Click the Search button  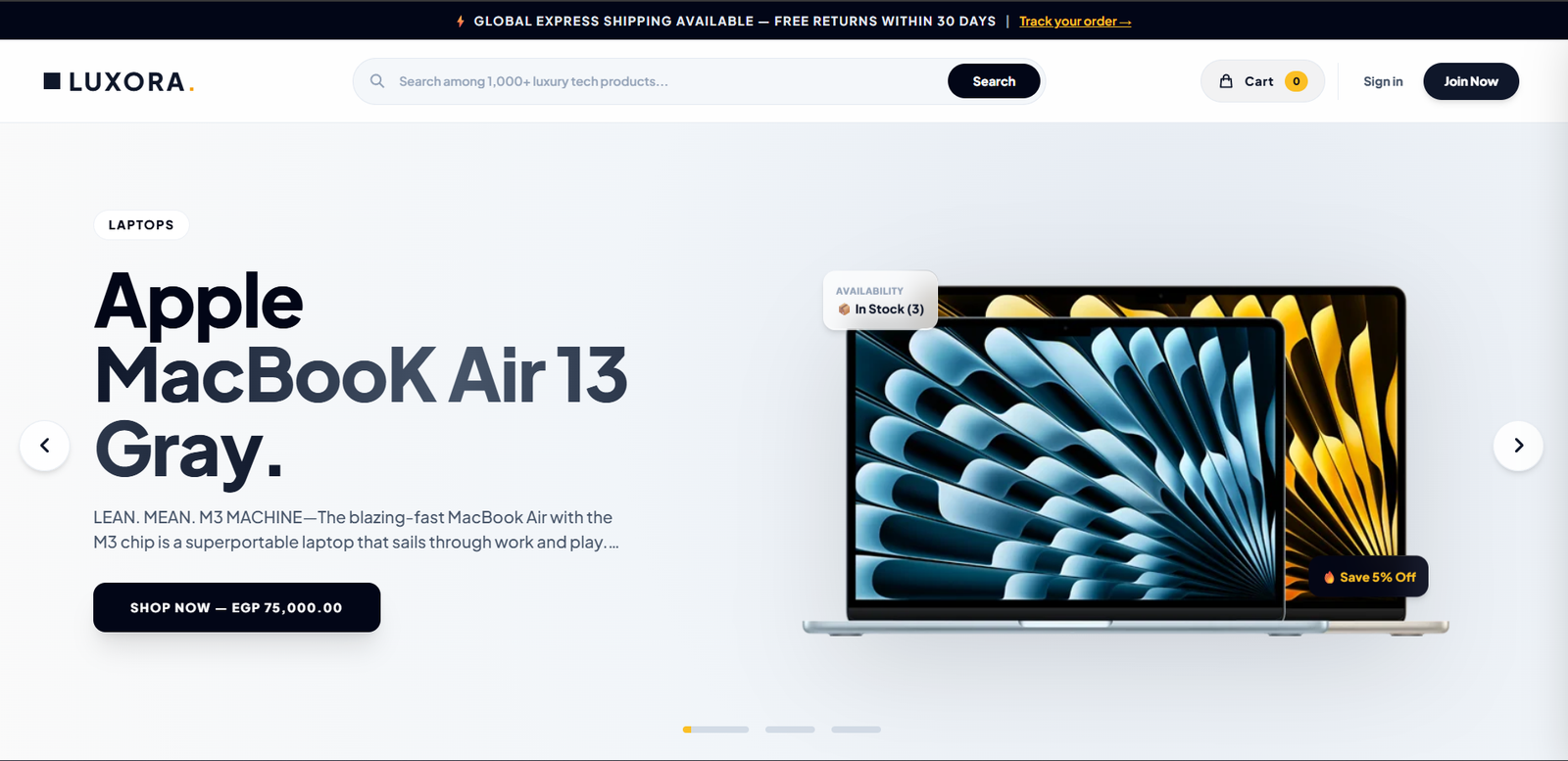tap(994, 81)
